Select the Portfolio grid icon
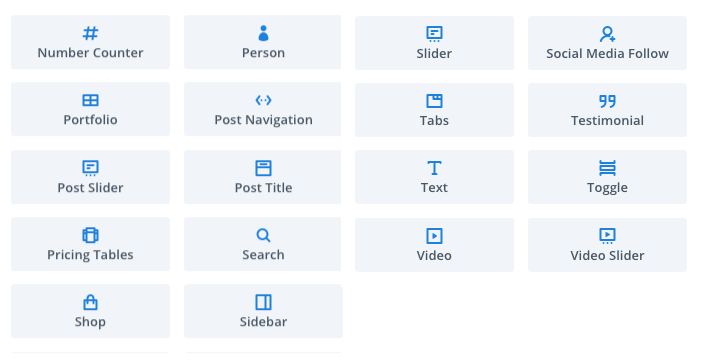709x364 pixels. 90,100
